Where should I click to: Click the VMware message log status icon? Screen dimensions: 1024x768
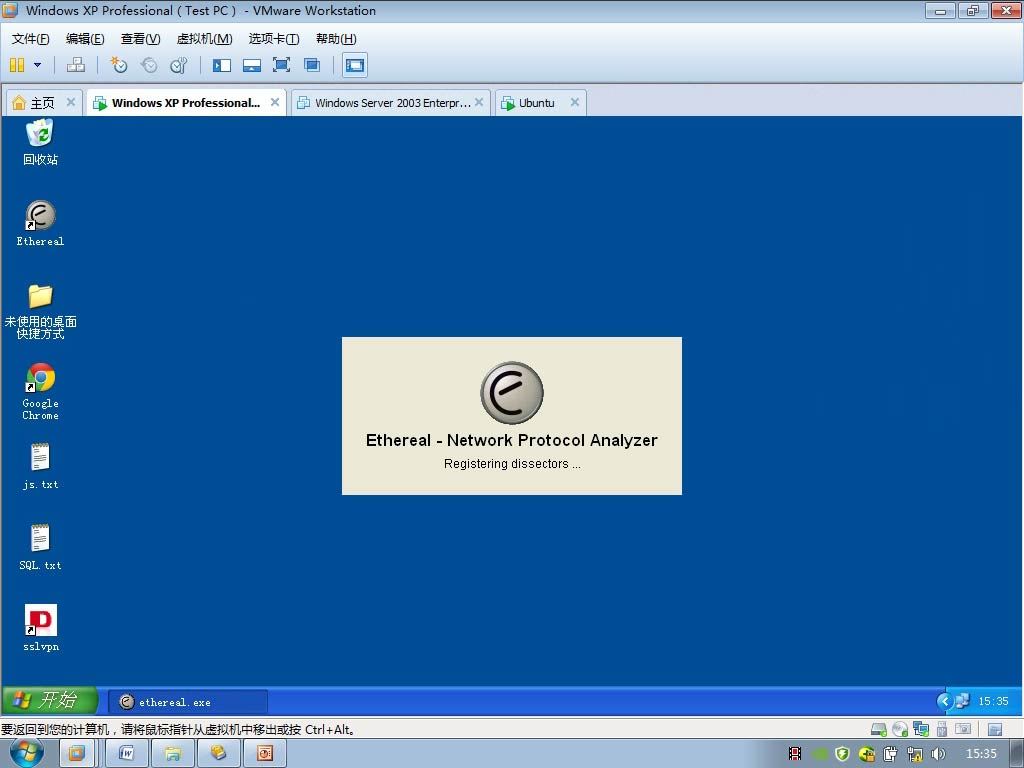pos(995,729)
